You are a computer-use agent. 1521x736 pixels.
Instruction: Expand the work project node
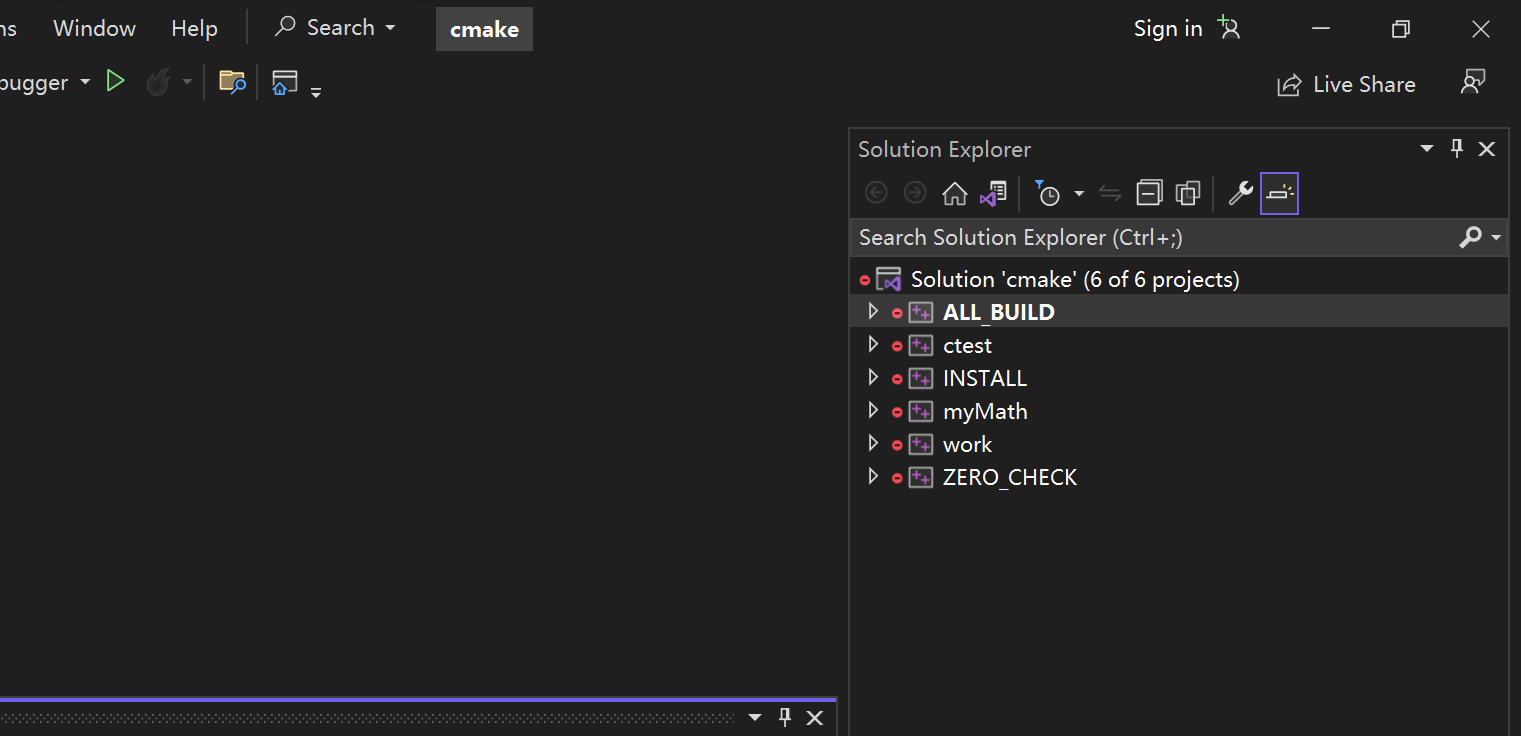pos(873,444)
